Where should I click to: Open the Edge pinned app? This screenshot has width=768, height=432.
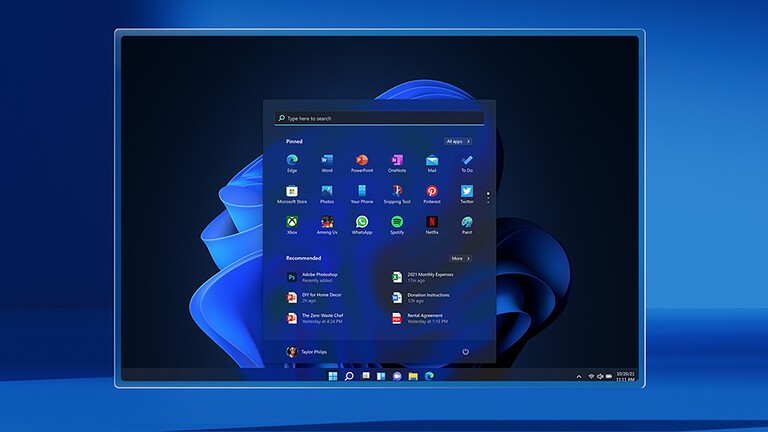292,163
